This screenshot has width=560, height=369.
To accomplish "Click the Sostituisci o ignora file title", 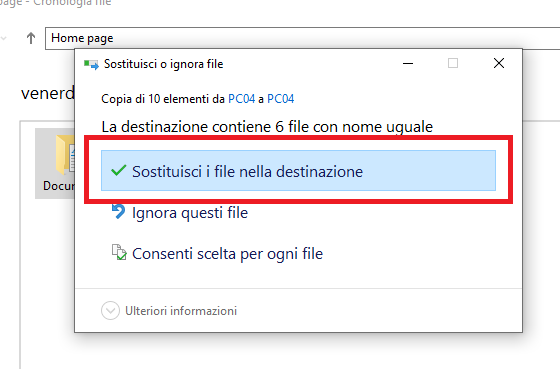I will [x=164, y=64].
